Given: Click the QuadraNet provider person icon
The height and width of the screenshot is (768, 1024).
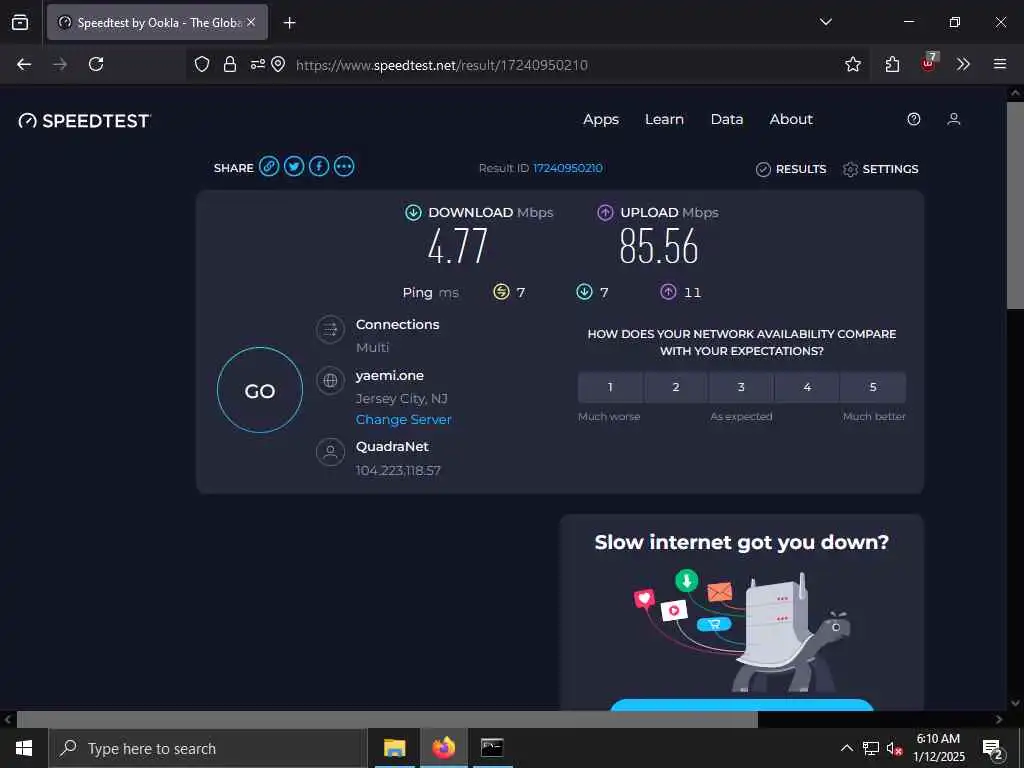Looking at the screenshot, I should point(330,452).
